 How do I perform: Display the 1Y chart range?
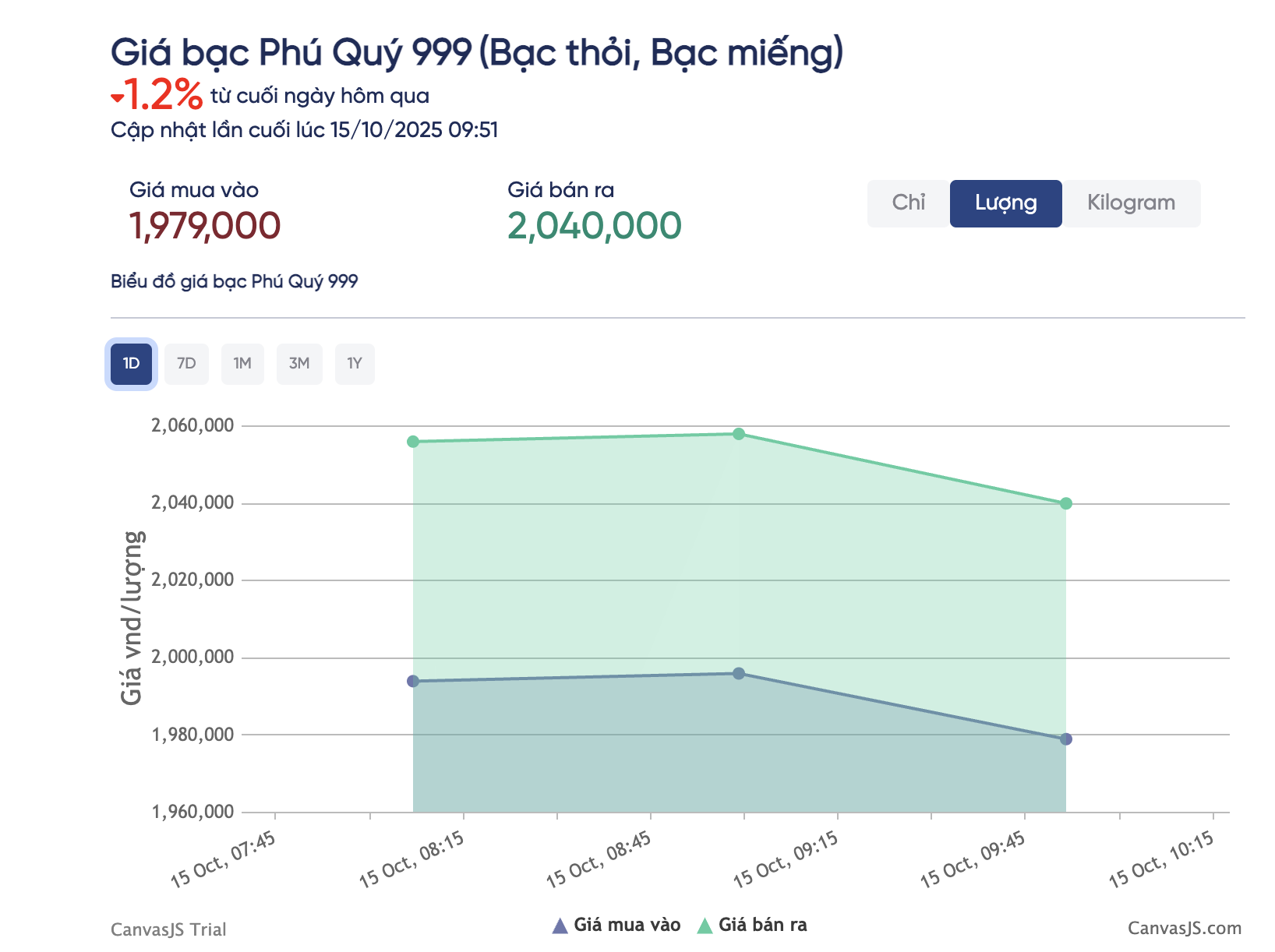[355, 364]
